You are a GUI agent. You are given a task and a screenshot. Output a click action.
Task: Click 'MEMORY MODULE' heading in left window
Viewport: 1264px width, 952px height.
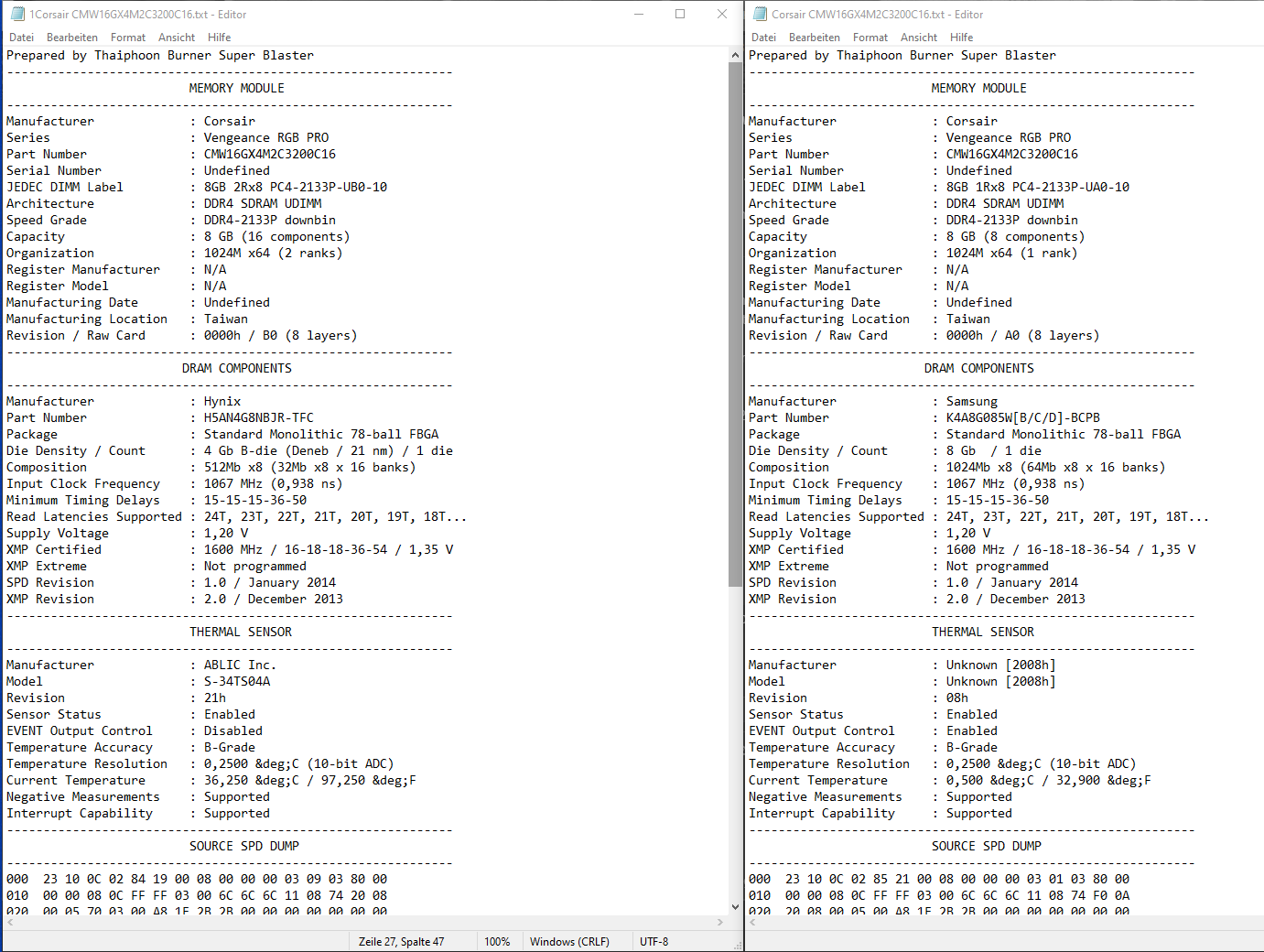click(237, 88)
